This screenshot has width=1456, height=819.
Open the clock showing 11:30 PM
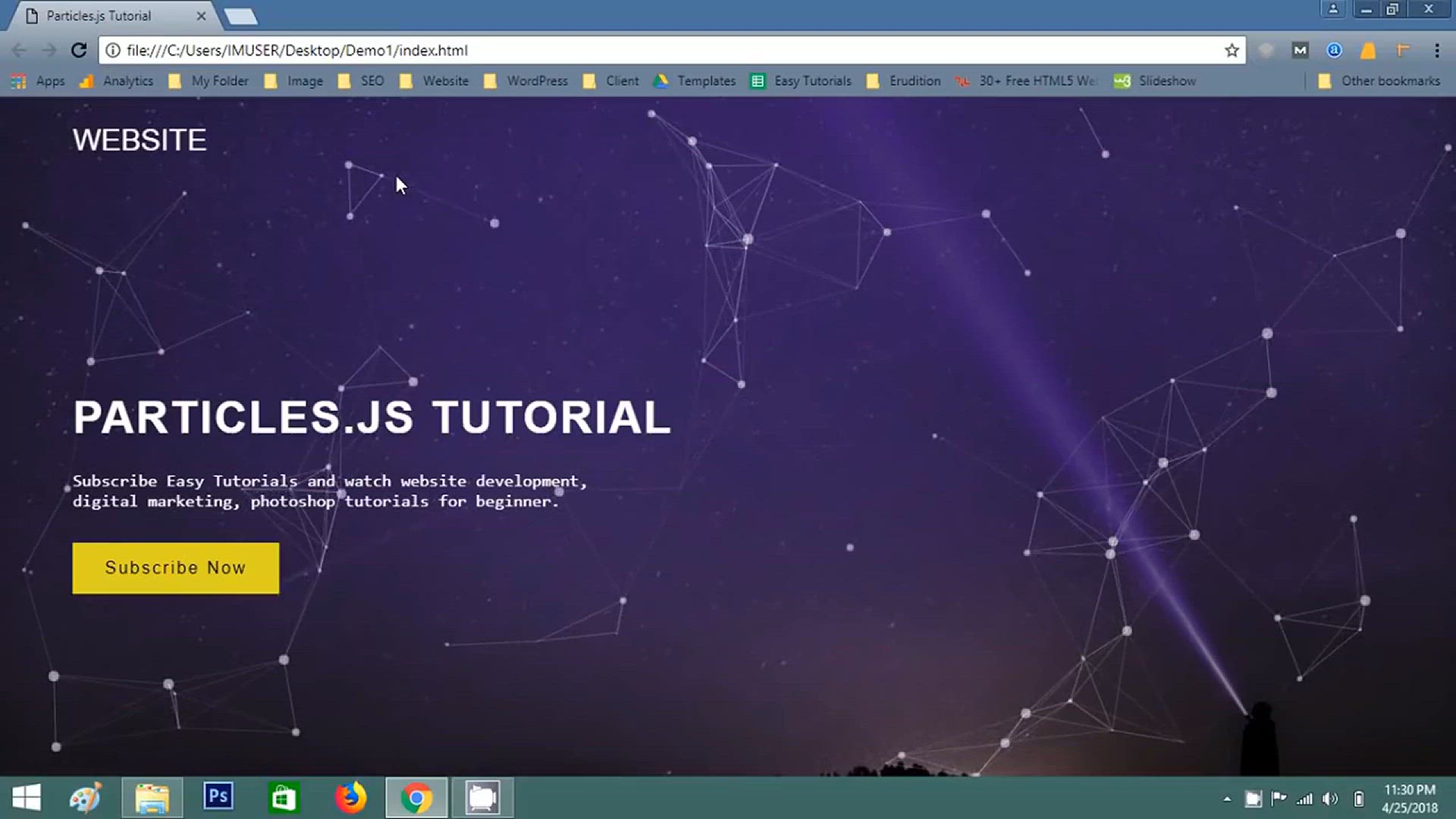tap(1410, 799)
